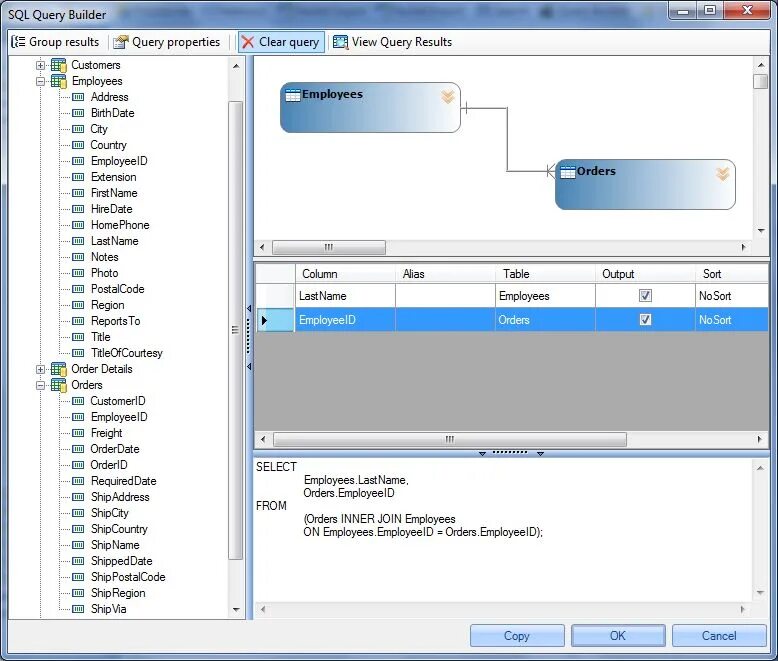This screenshot has width=778, height=661.
Task: Click the red X Clear query icon
Action: (248, 42)
